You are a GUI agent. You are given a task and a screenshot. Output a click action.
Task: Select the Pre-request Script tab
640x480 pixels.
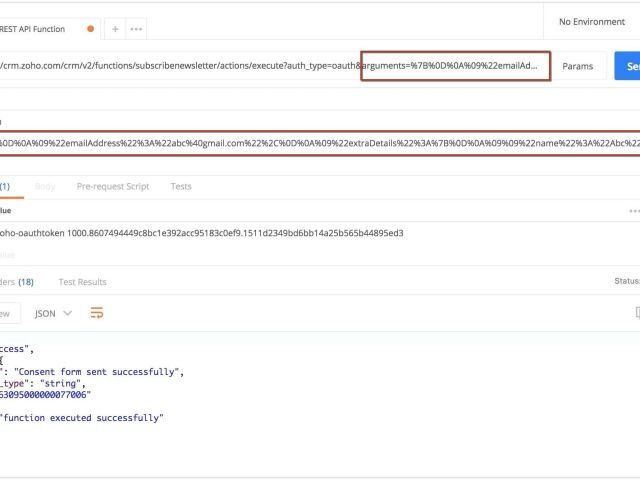click(x=113, y=187)
